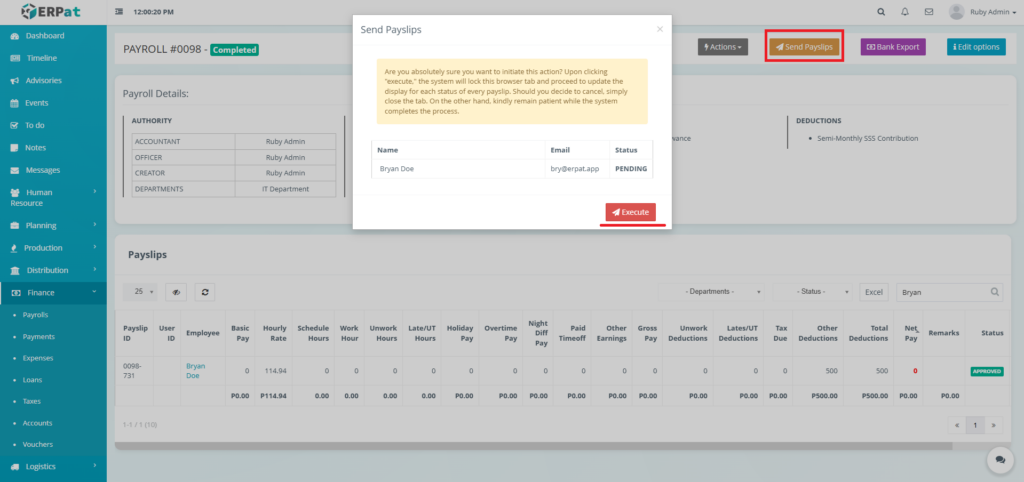This screenshot has width=1024, height=482.
Task: Select Taxes submenu item
Action: (31, 401)
